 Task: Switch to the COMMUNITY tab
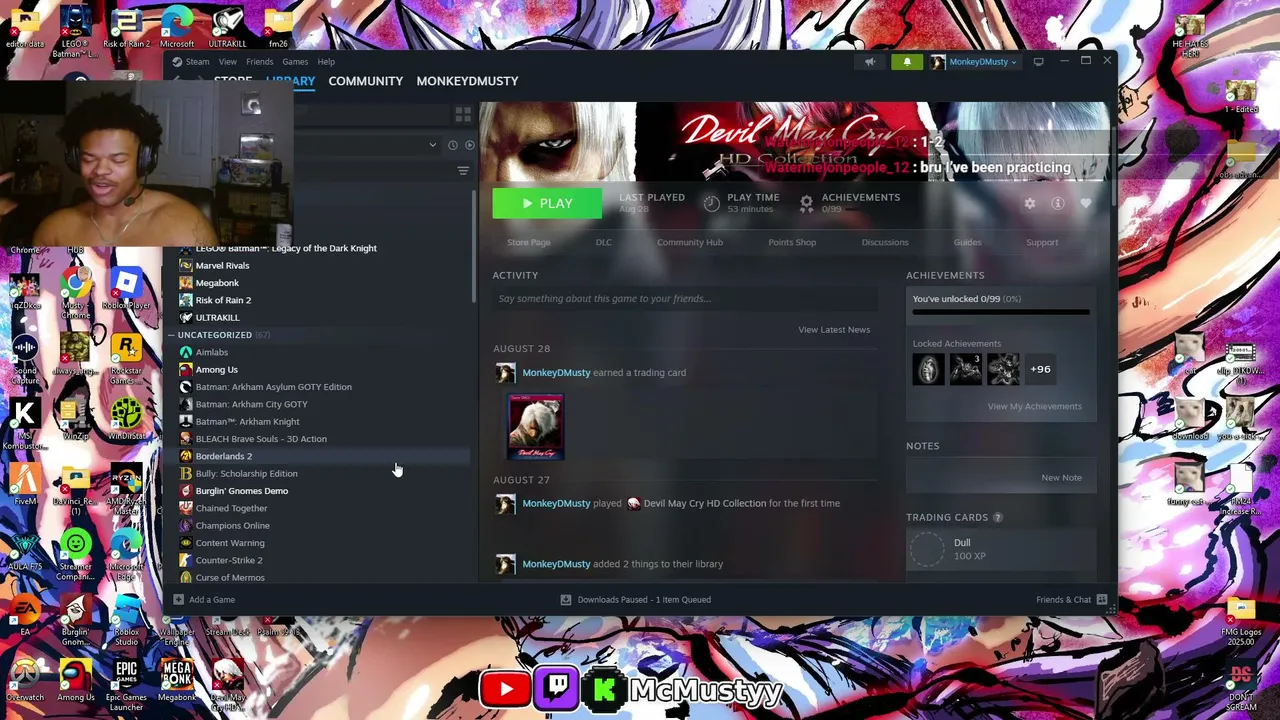point(365,81)
